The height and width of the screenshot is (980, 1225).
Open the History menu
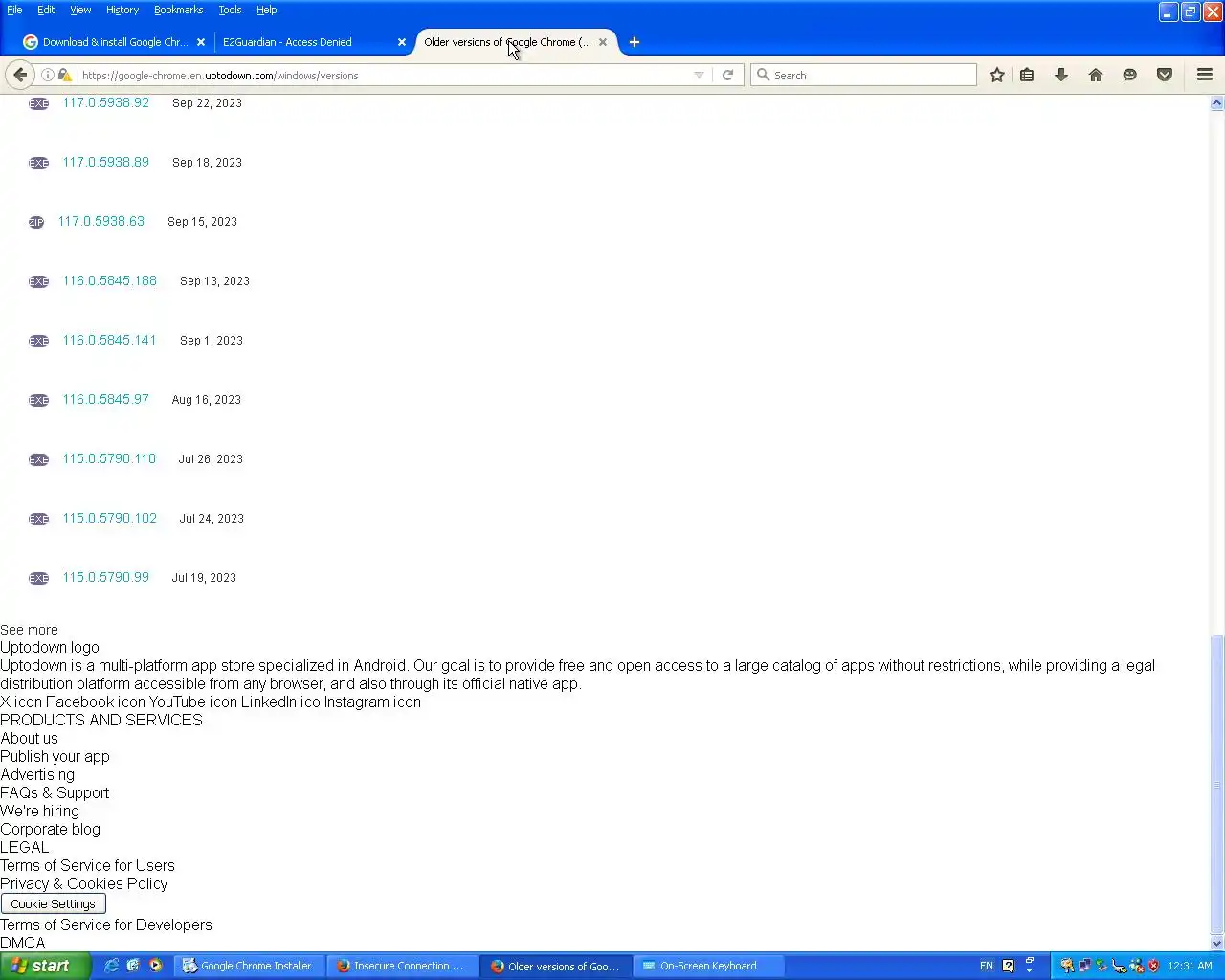122,10
